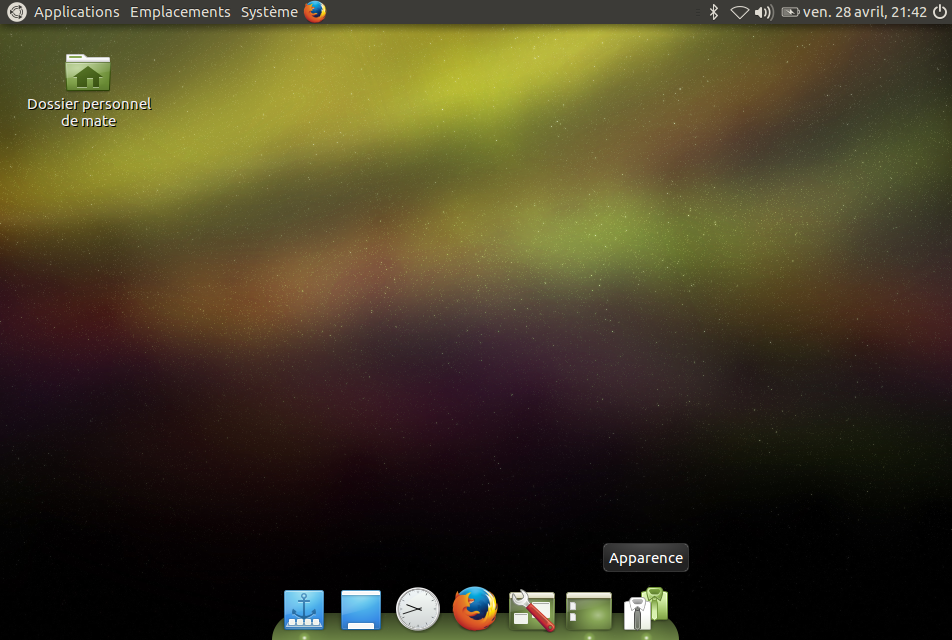Select the 'Dossier personnel de mate' label

click(89, 112)
